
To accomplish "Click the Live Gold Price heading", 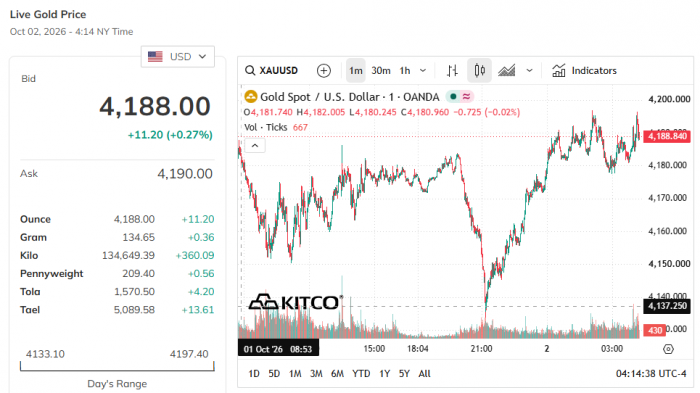I will point(48,14).
